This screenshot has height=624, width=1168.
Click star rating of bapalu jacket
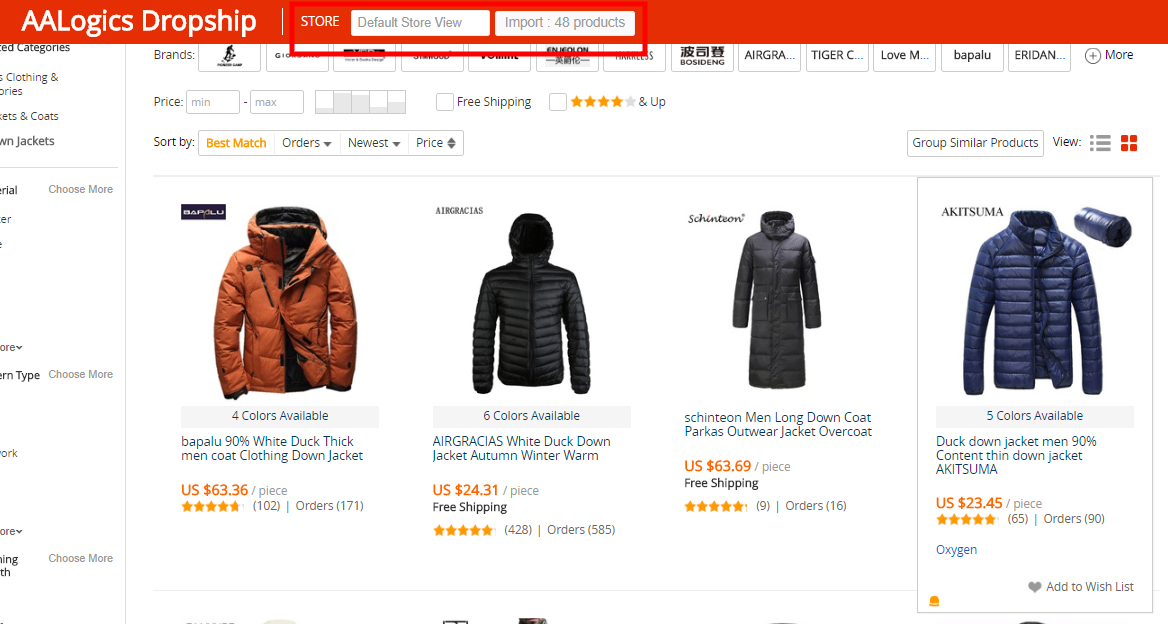[212, 506]
